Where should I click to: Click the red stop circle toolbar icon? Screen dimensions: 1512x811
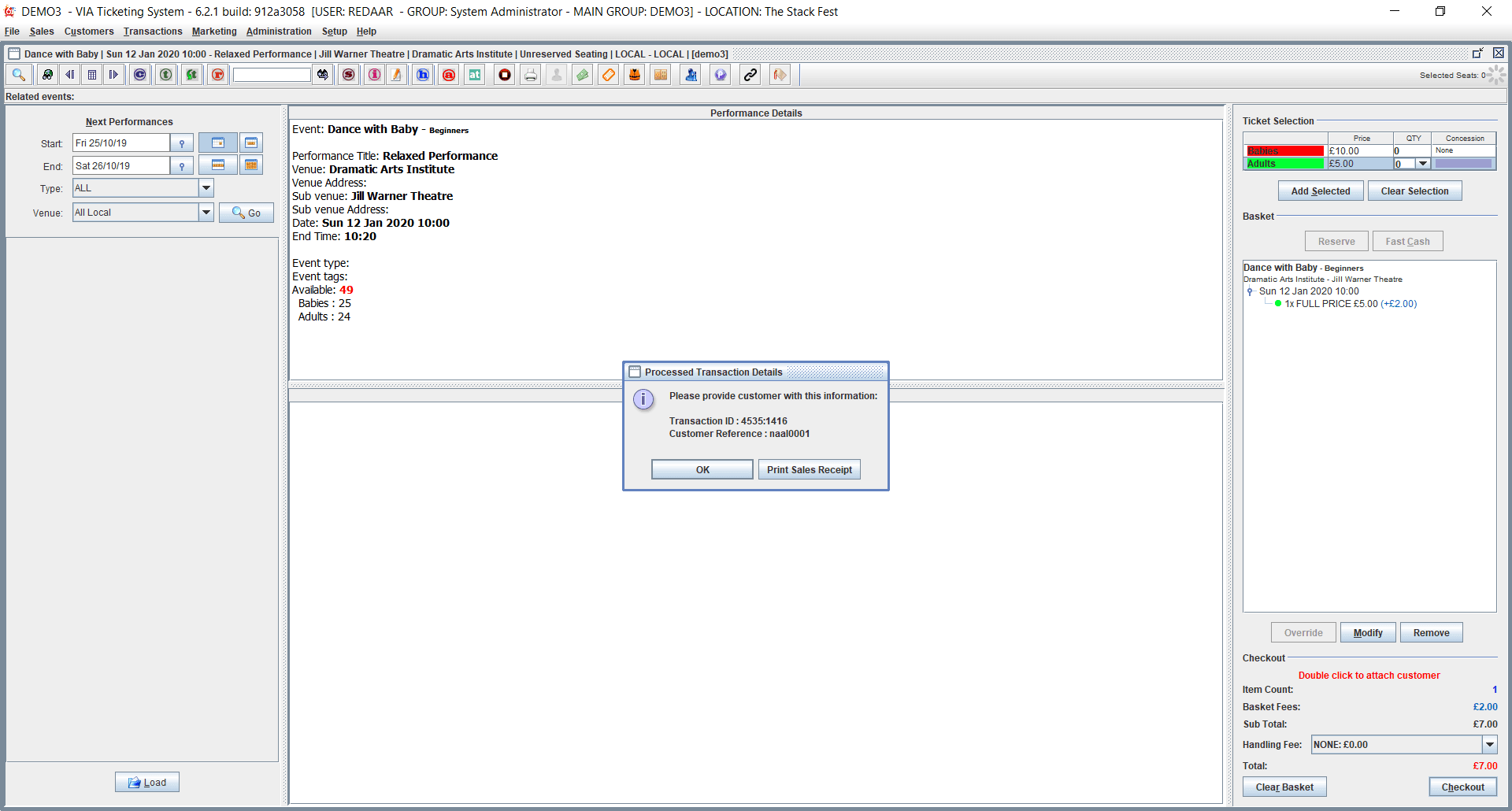point(505,75)
